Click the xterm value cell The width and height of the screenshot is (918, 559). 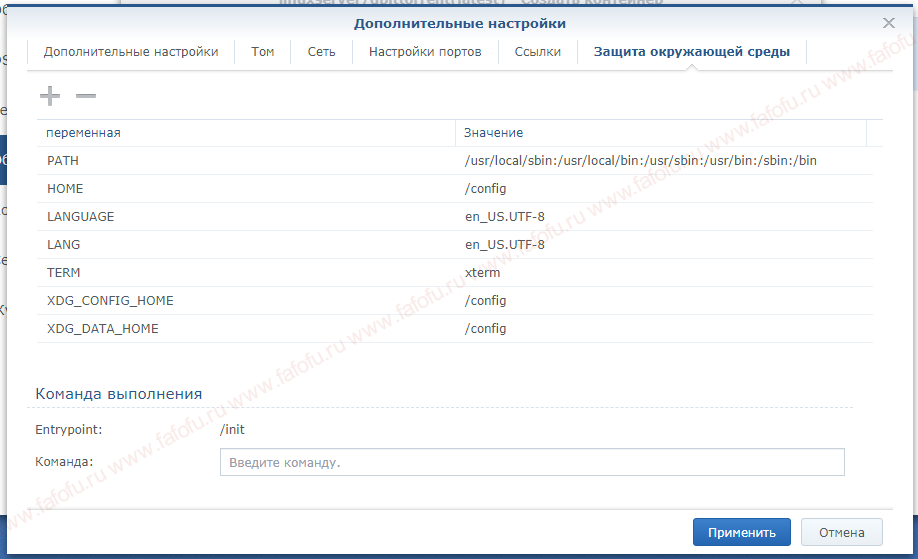pyautogui.click(x=482, y=273)
